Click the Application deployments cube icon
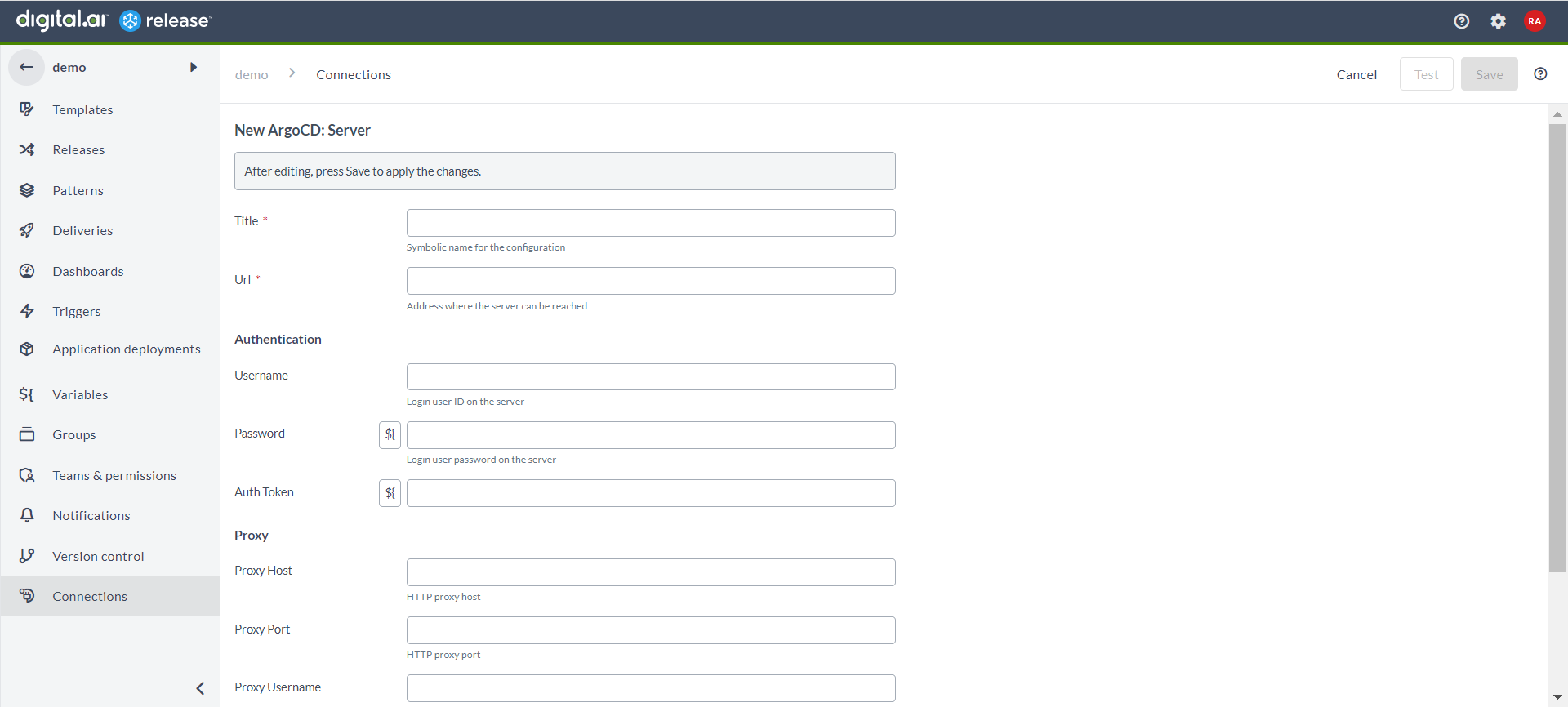1568x707 pixels. [x=27, y=349]
